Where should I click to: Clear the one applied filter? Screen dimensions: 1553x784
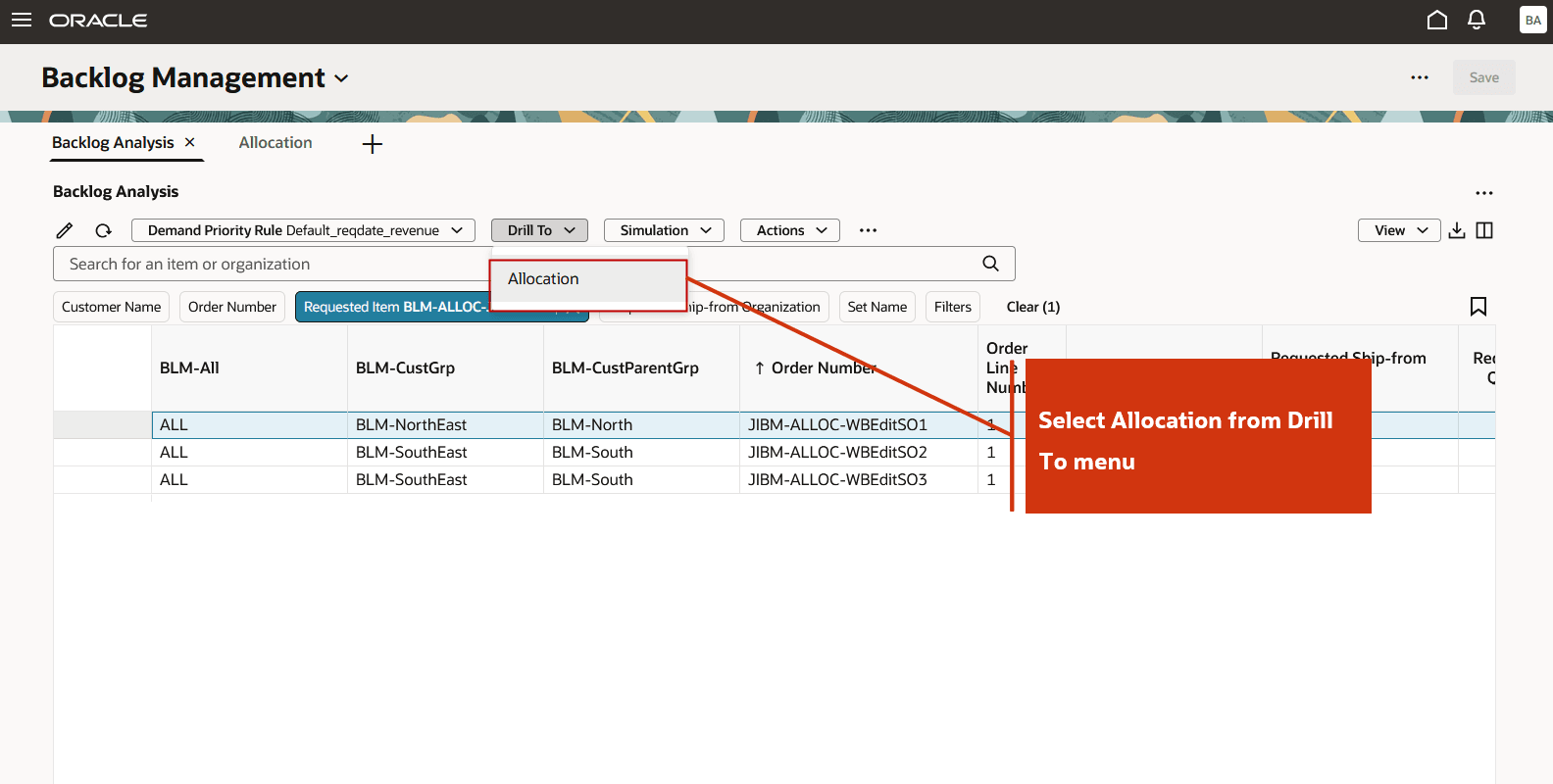click(1033, 307)
